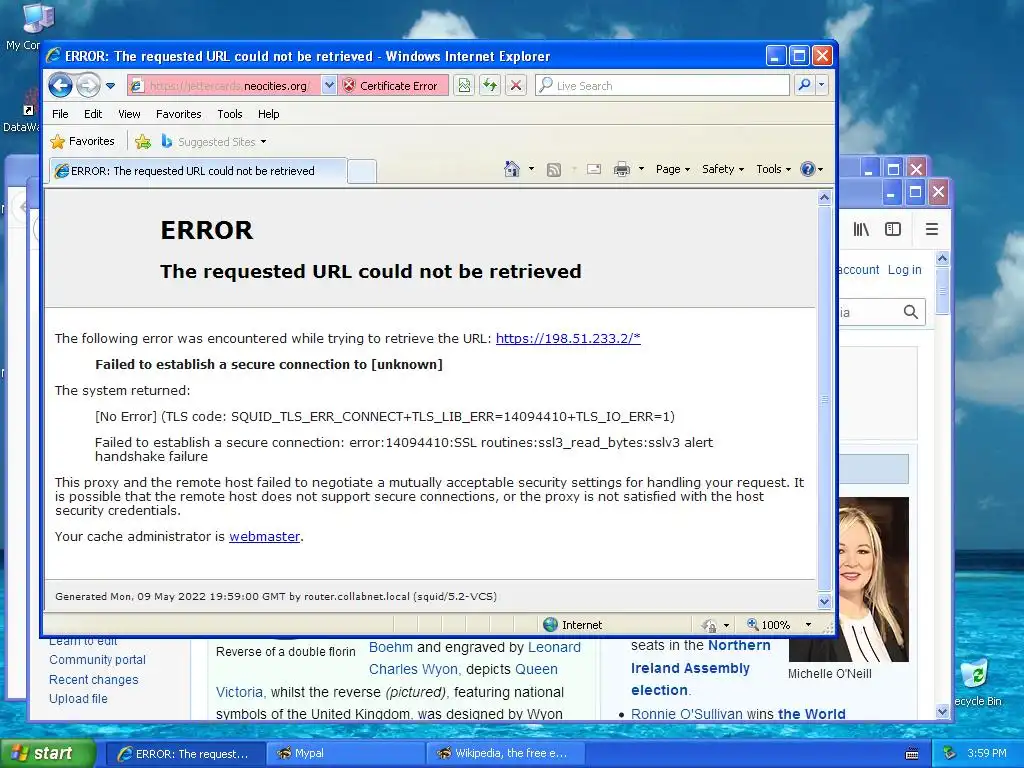Toggle the sidebar icon in the Mypal window
The image size is (1024, 768).
[893, 229]
